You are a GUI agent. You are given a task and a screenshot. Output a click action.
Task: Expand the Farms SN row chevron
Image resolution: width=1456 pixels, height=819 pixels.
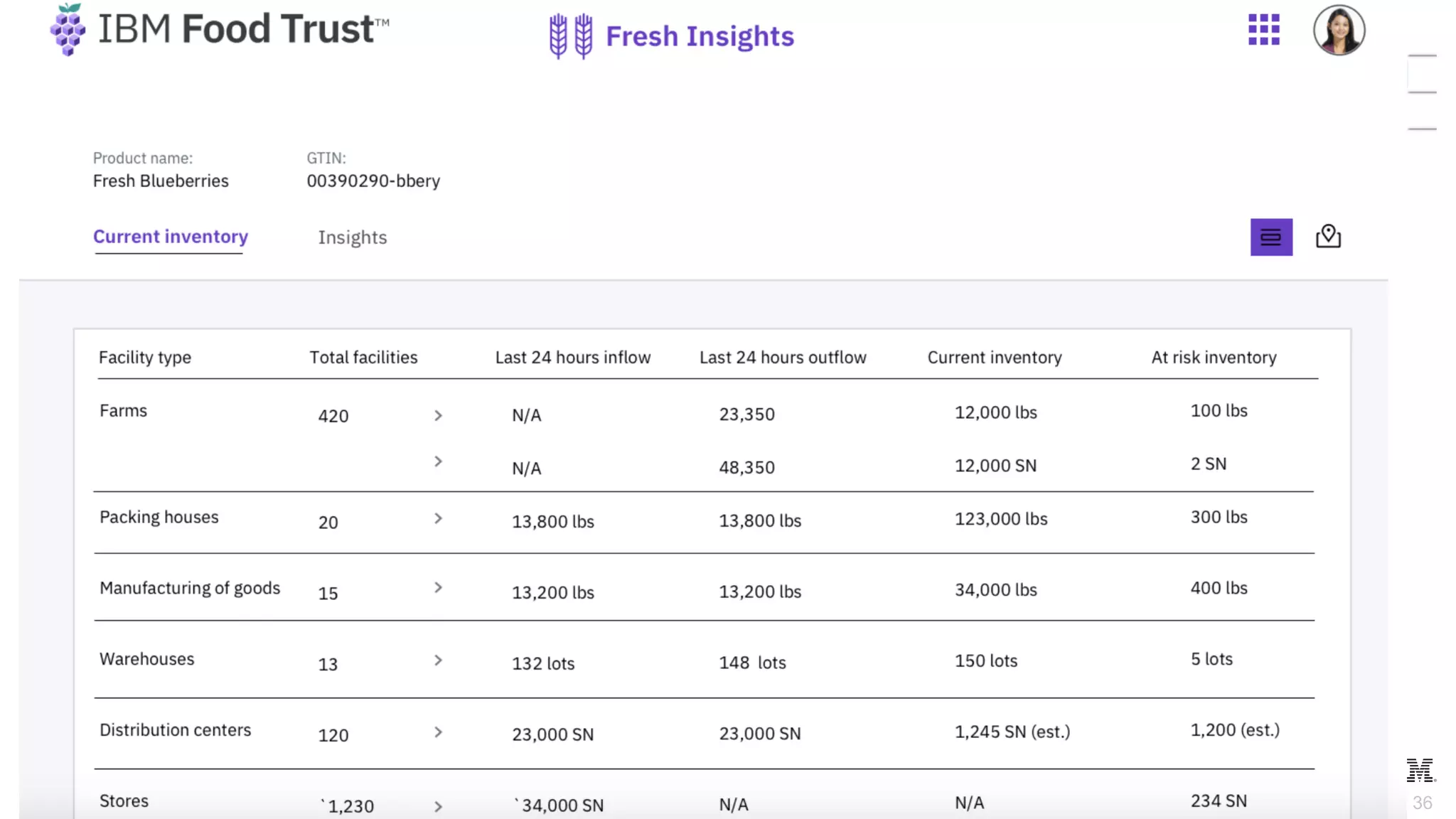click(438, 462)
